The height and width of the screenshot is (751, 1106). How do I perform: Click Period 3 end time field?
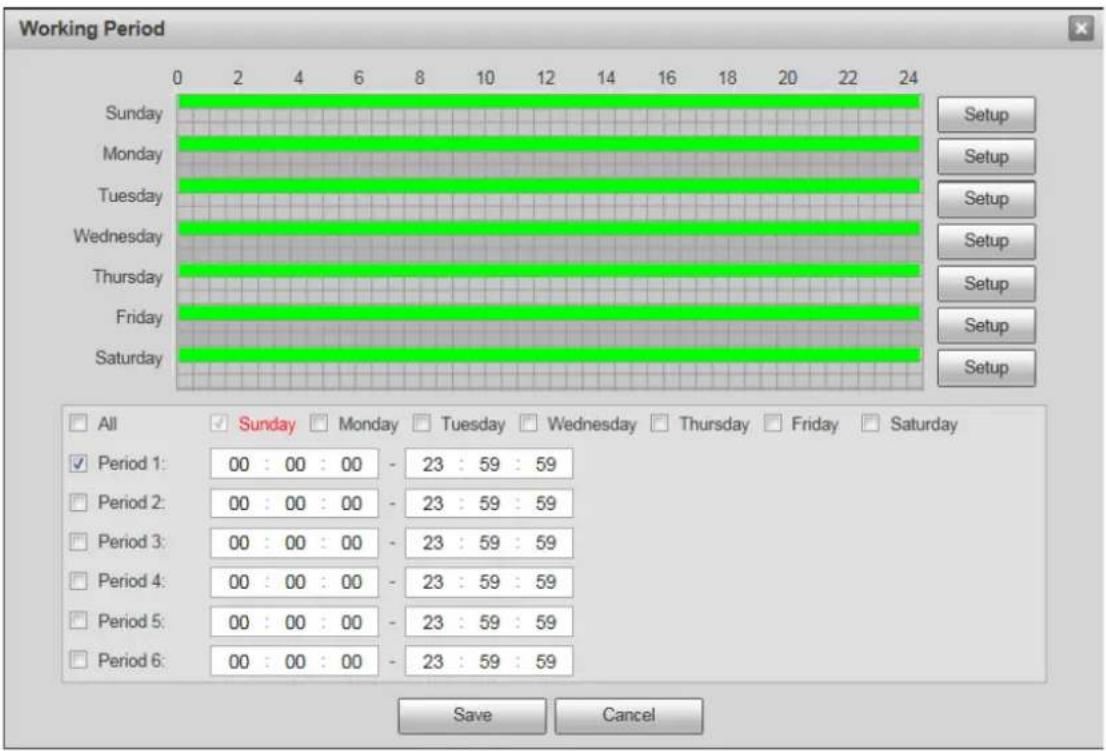[489, 543]
